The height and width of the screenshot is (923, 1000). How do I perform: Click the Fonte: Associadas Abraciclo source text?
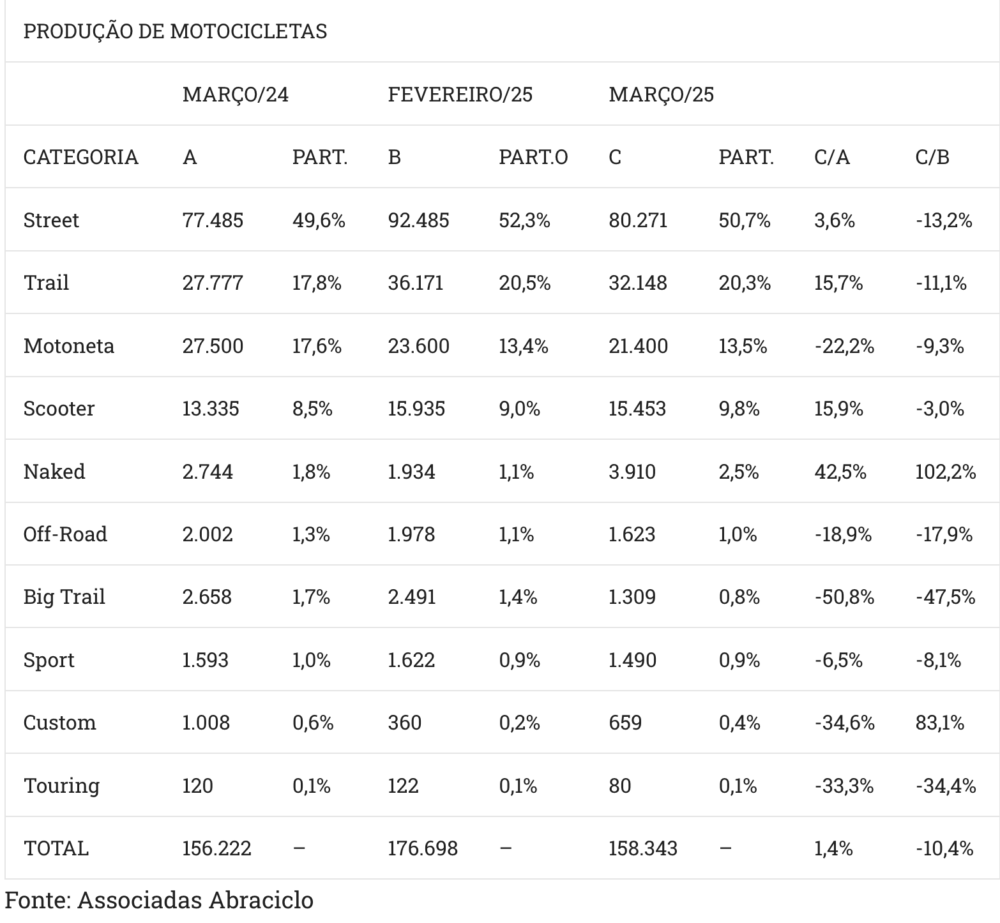[160, 900]
